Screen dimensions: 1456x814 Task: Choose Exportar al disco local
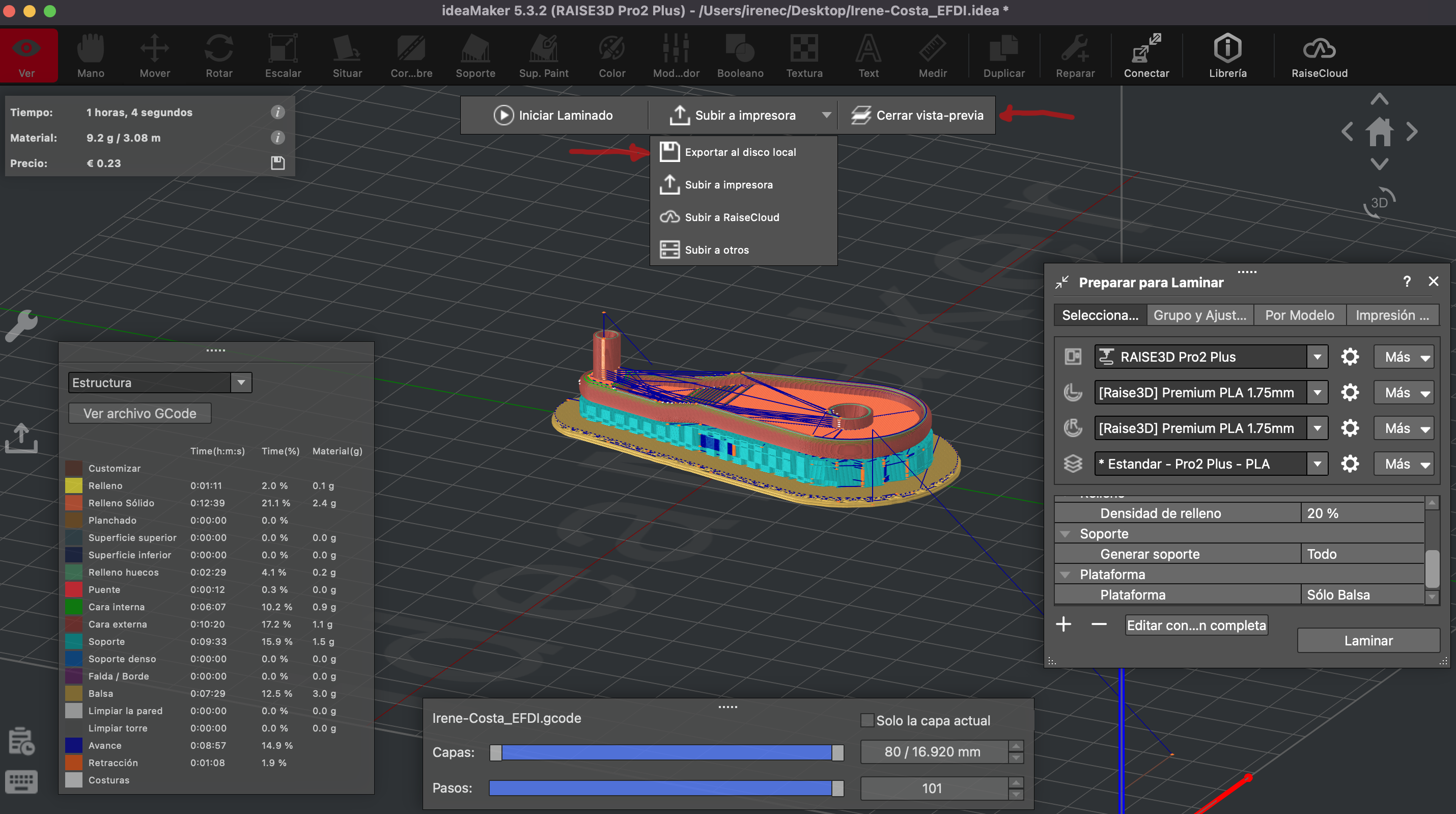(x=740, y=152)
